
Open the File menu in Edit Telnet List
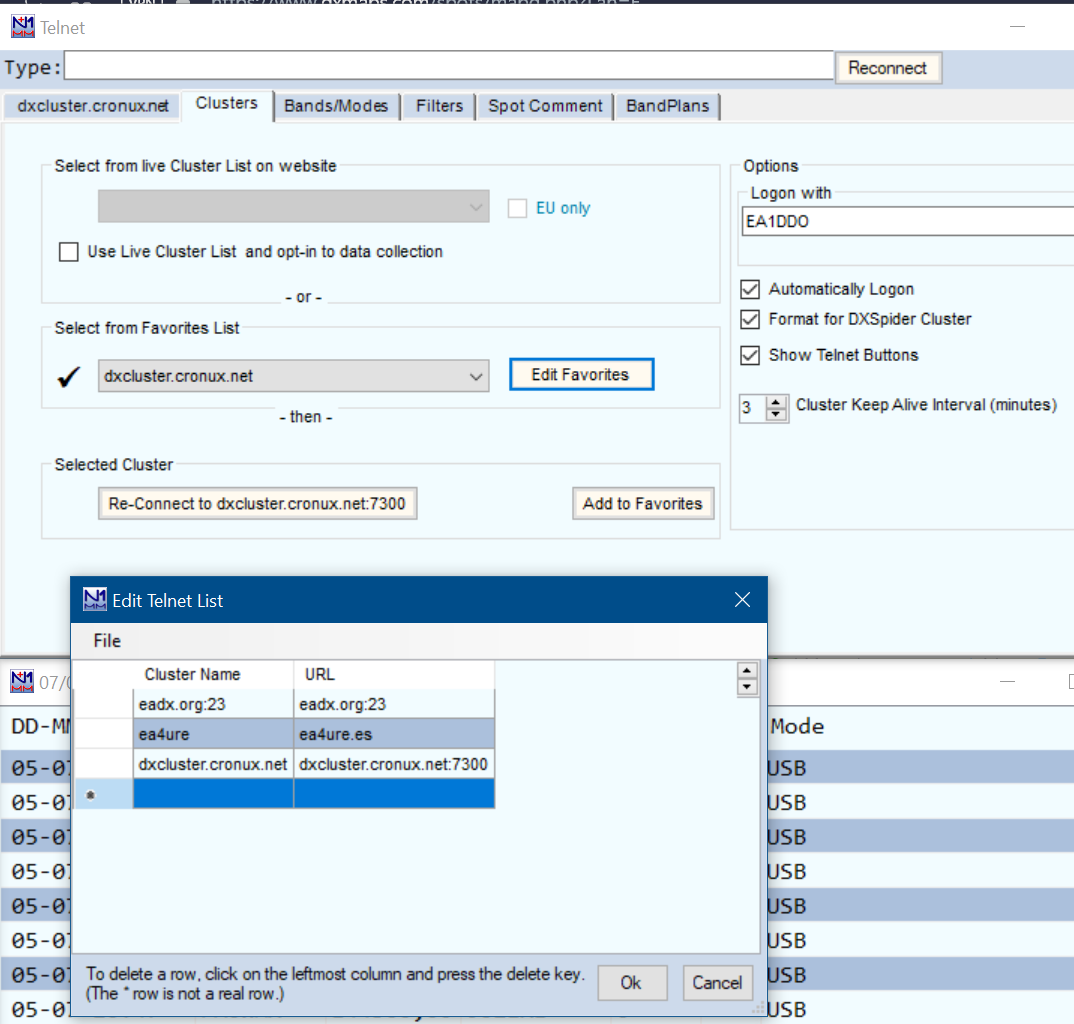point(107,640)
